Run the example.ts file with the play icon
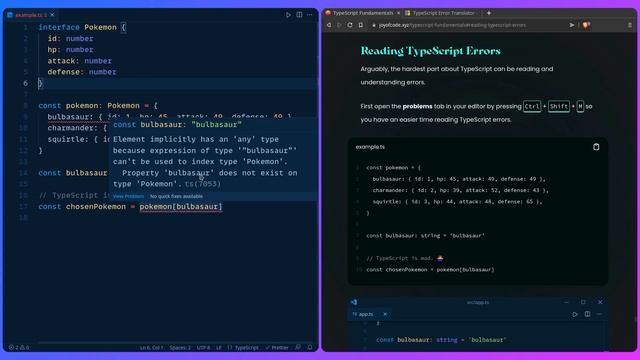 [288, 15]
